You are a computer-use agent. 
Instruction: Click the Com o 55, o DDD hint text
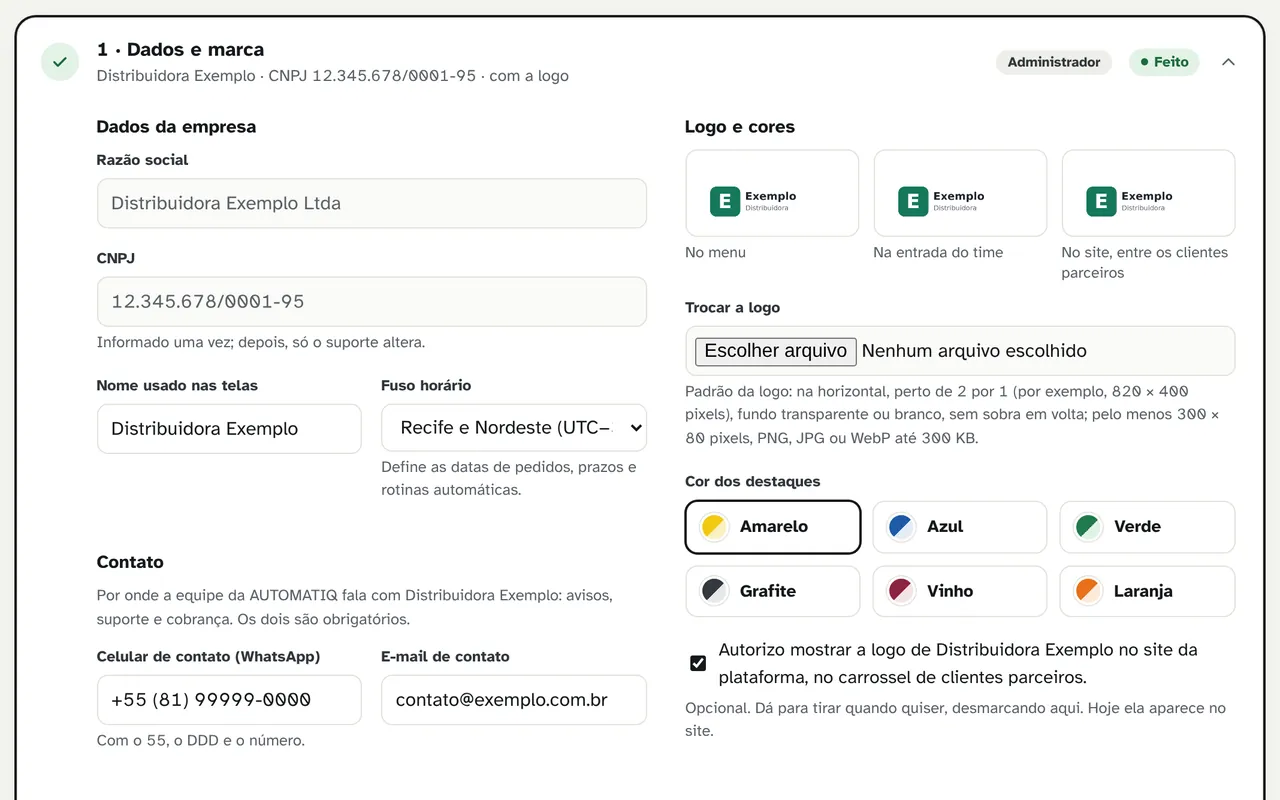pyautogui.click(x=201, y=741)
